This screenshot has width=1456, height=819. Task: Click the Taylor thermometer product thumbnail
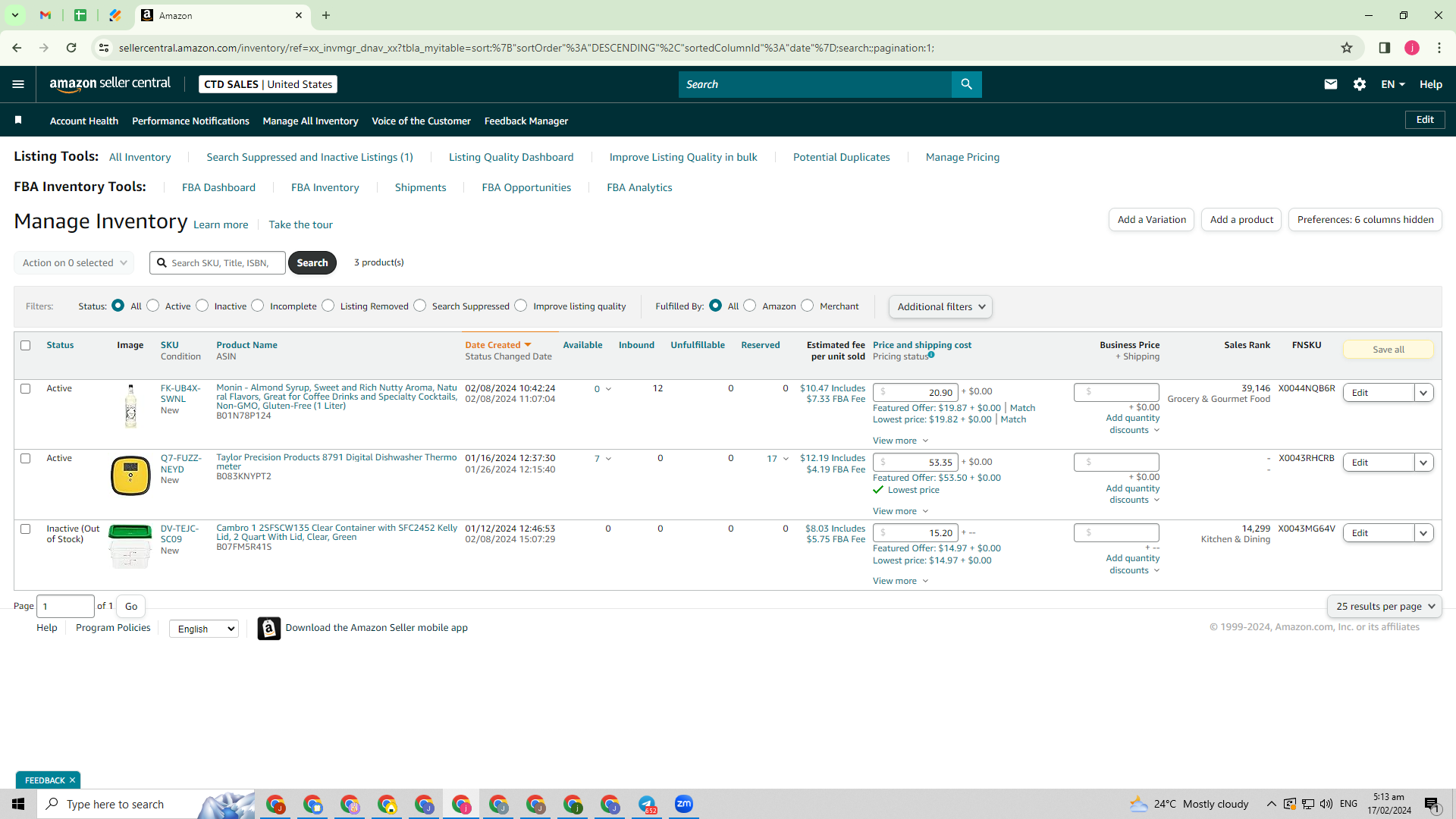tap(130, 475)
